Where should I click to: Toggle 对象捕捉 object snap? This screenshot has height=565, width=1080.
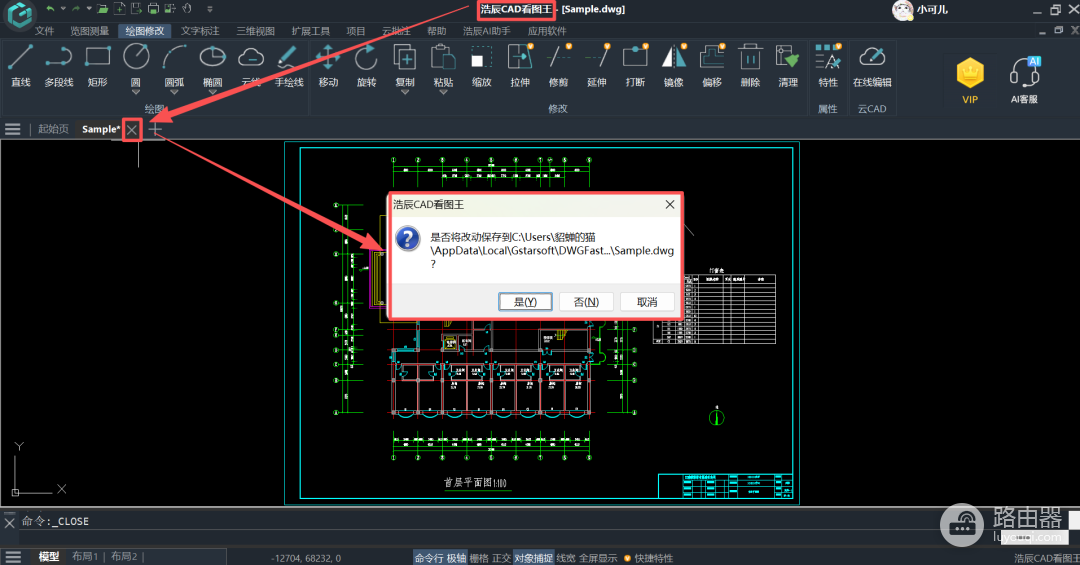(534, 558)
